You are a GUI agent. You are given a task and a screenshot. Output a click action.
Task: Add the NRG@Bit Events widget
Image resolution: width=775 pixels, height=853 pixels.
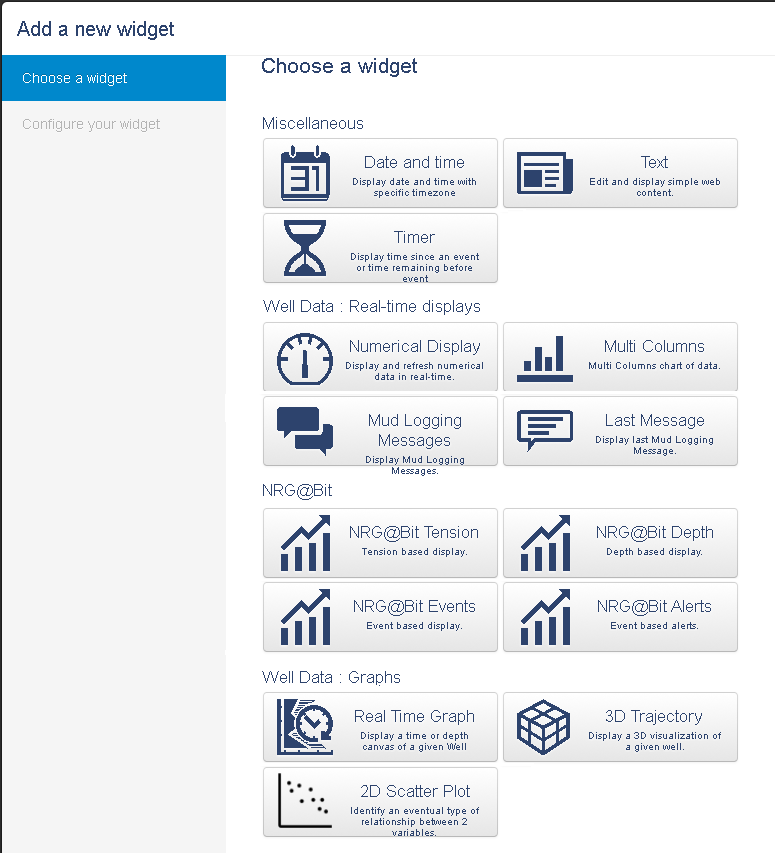pos(380,616)
